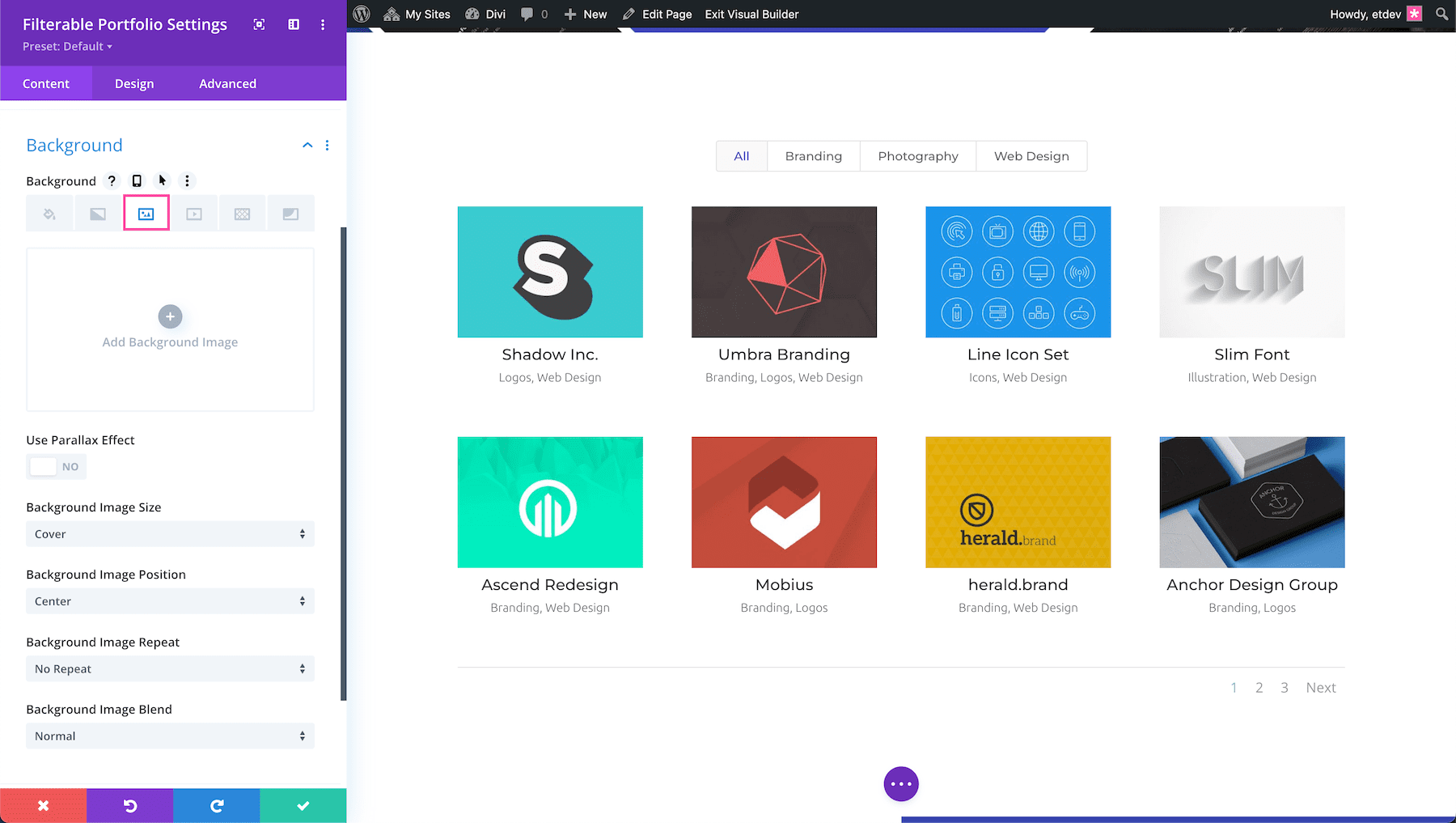Switch to the Design tab
Image resolution: width=1456 pixels, height=823 pixels.
click(x=133, y=83)
